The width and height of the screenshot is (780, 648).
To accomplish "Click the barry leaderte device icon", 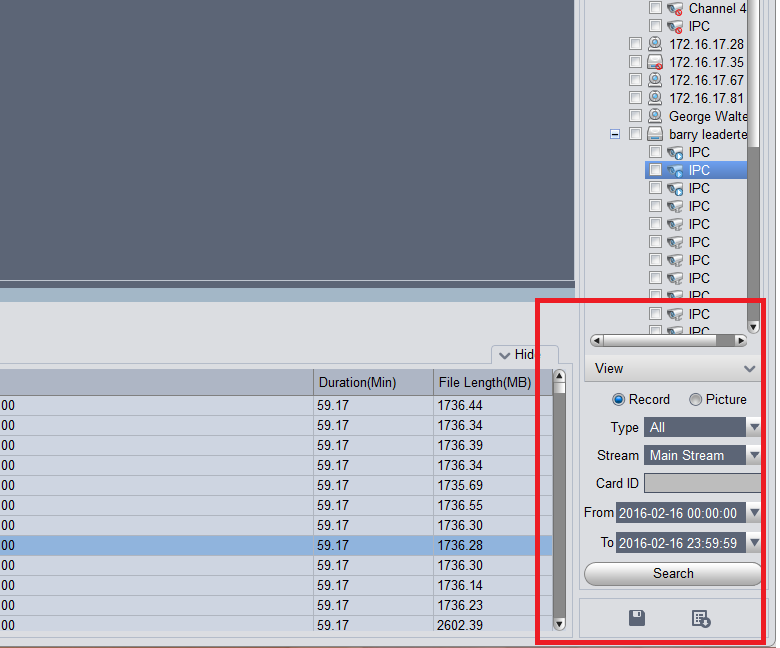I will (655, 134).
